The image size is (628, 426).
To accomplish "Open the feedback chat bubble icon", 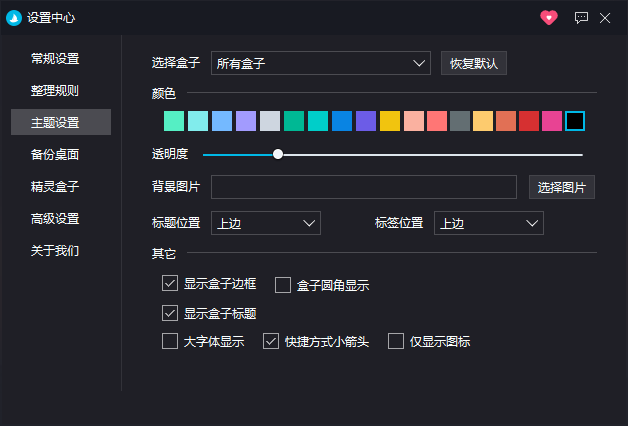I will [581, 18].
